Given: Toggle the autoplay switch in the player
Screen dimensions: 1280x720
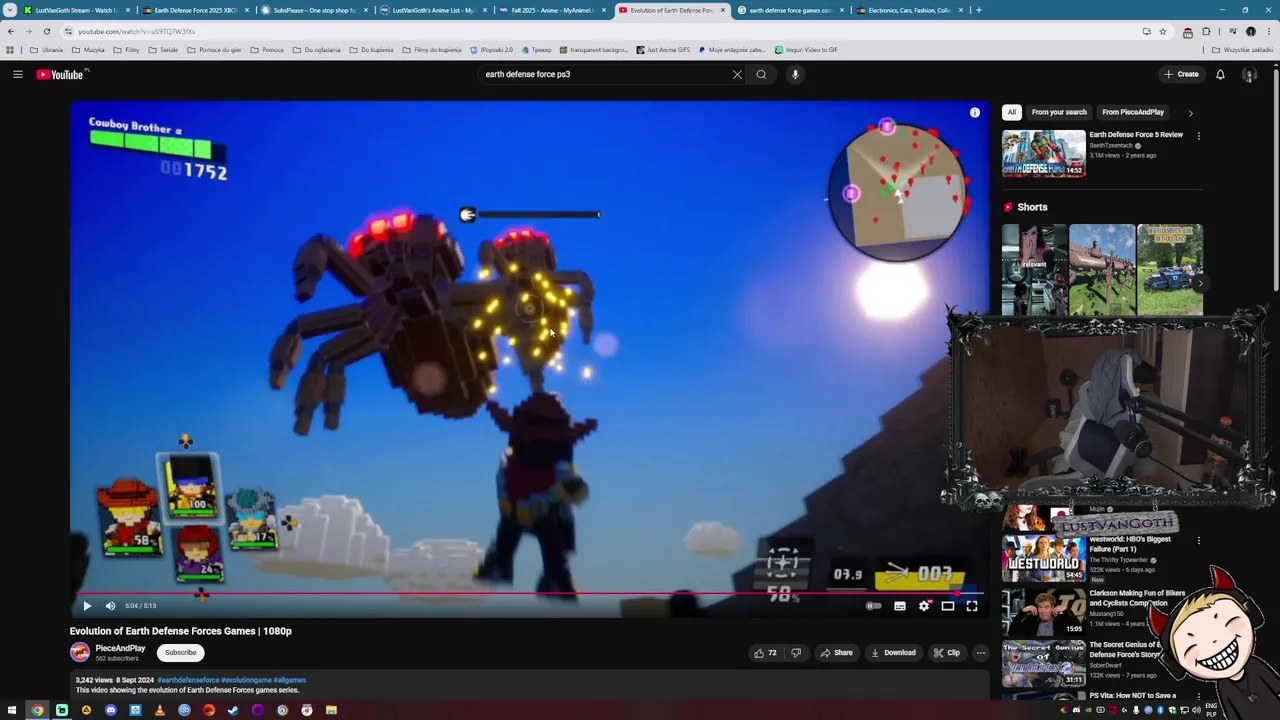Looking at the screenshot, I should [873, 606].
